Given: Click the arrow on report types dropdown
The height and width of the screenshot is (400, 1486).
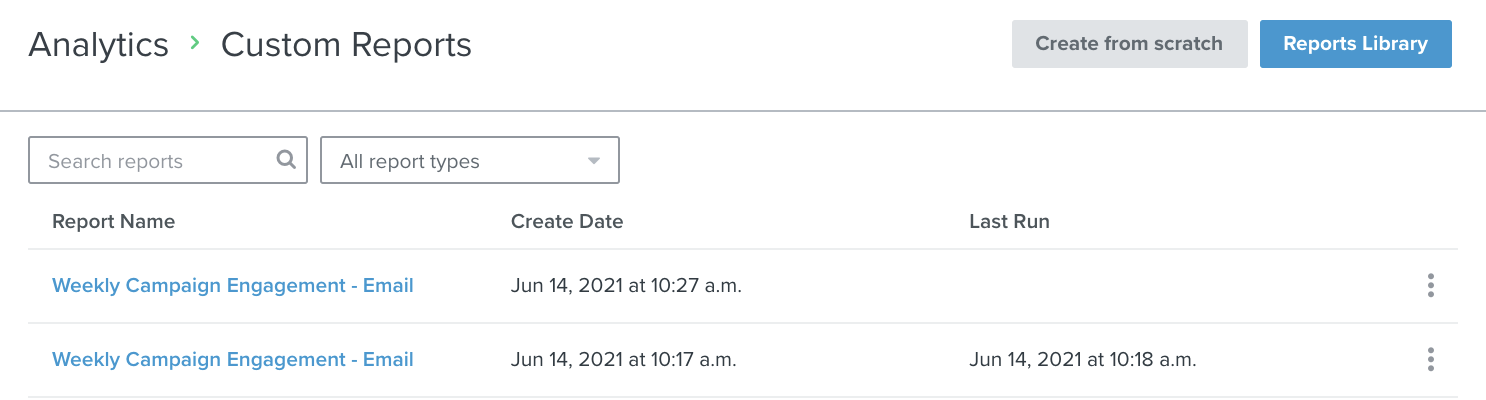Looking at the screenshot, I should 594,161.
